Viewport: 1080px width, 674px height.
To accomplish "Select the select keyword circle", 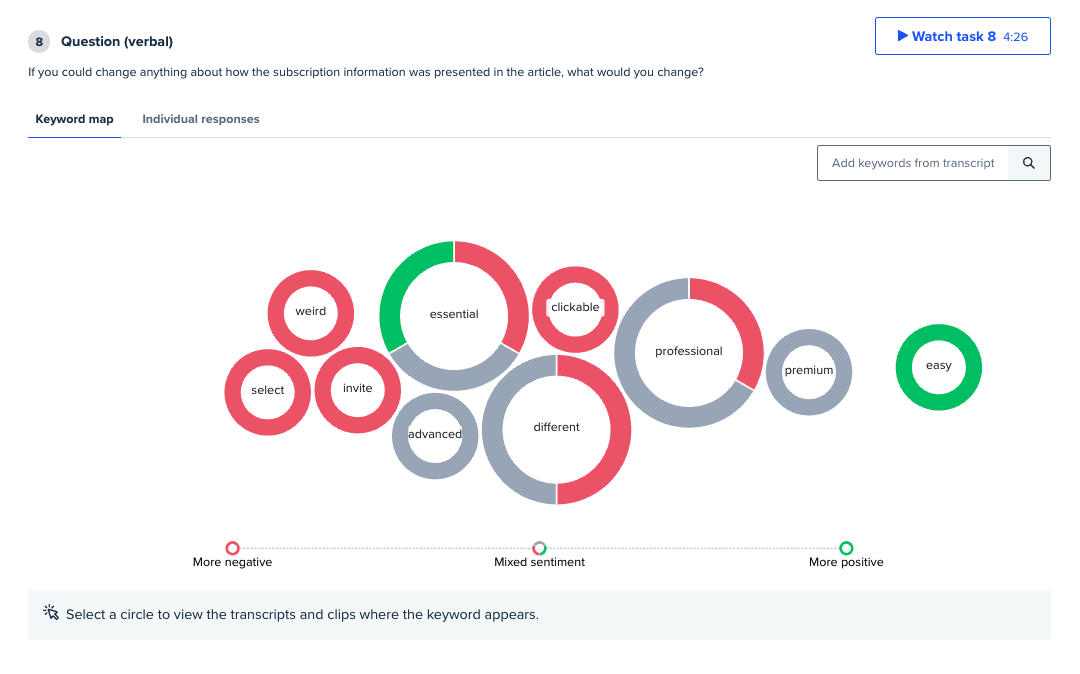I will 267,392.
